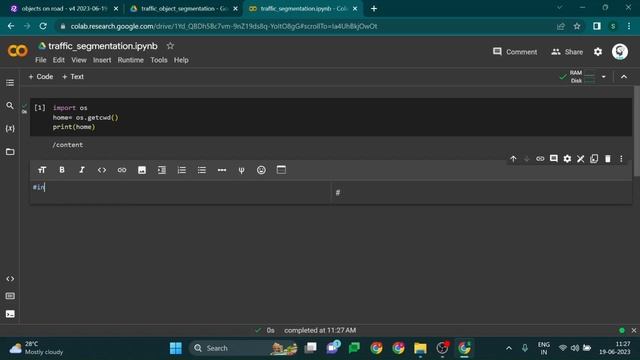Add a new Text cell
The height and width of the screenshot is (360, 640).
pyautogui.click(x=73, y=77)
